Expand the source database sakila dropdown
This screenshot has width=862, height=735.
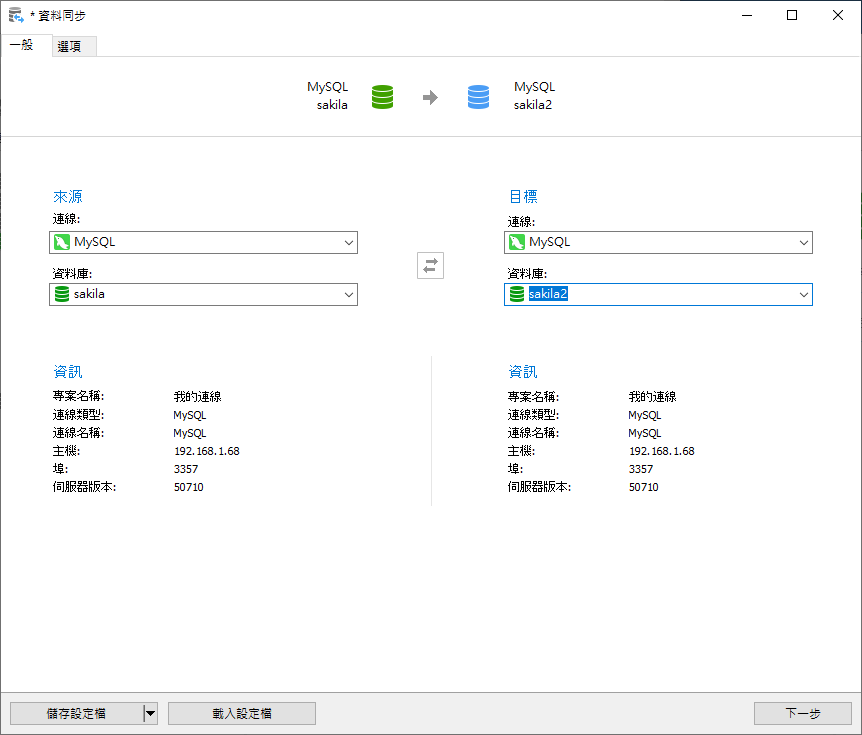[x=348, y=294]
